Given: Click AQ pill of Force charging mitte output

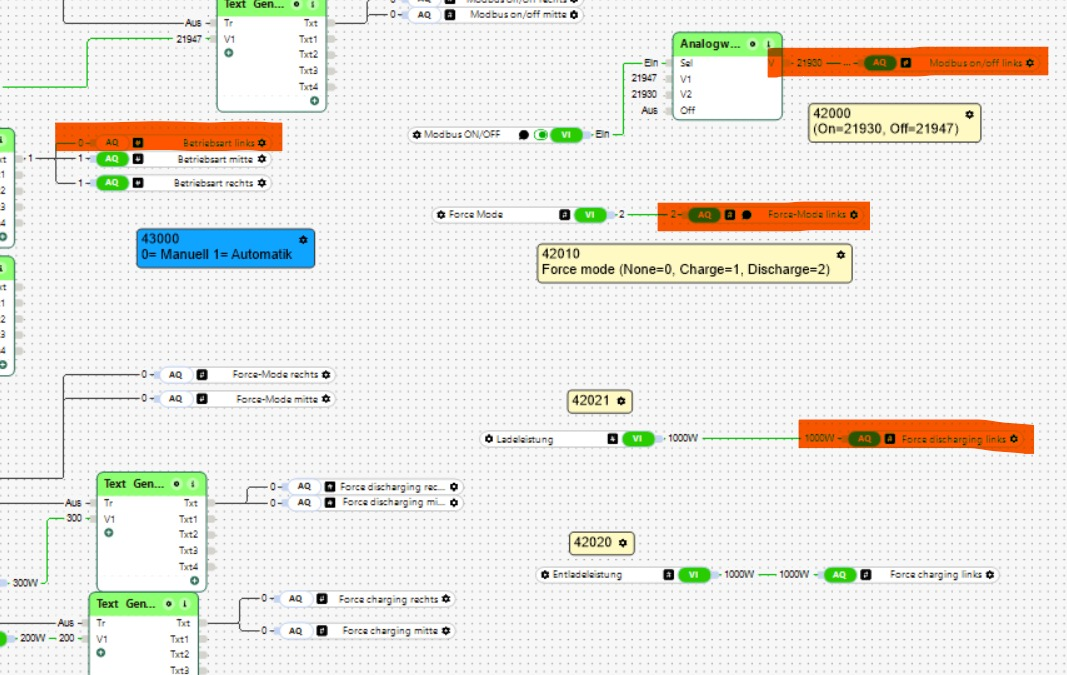Looking at the screenshot, I should (295, 631).
